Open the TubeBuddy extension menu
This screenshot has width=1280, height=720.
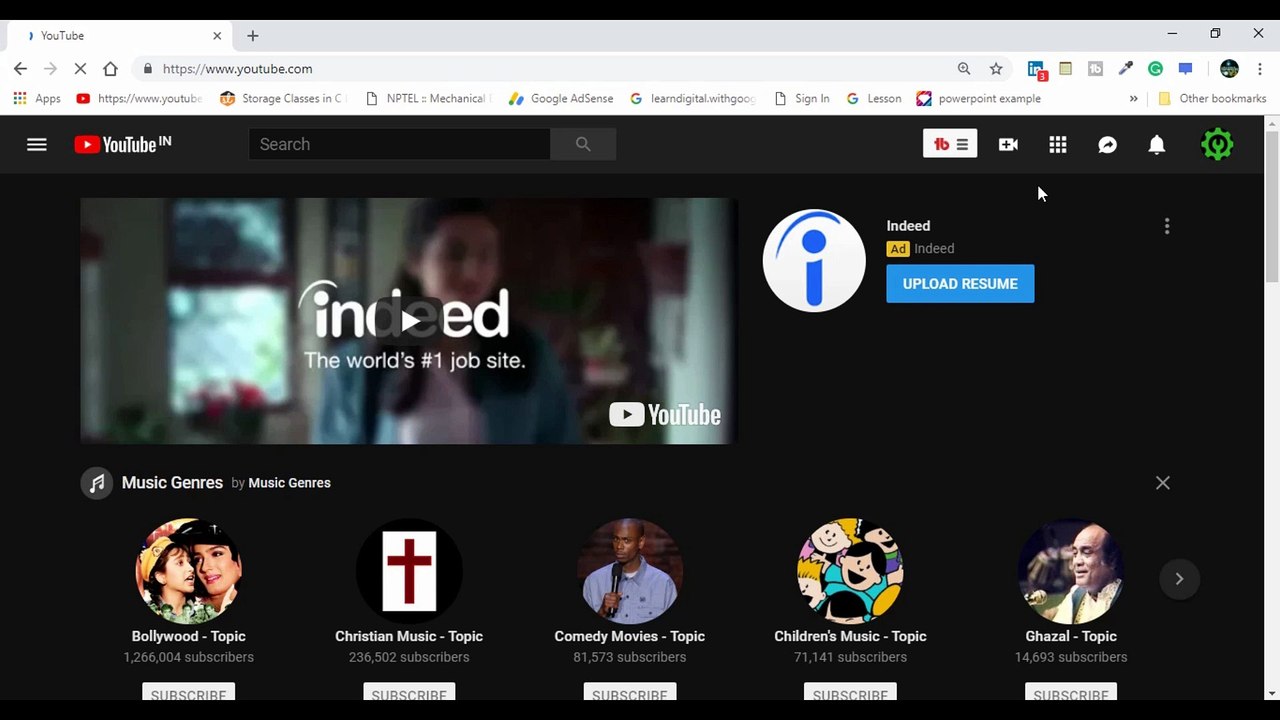click(950, 144)
